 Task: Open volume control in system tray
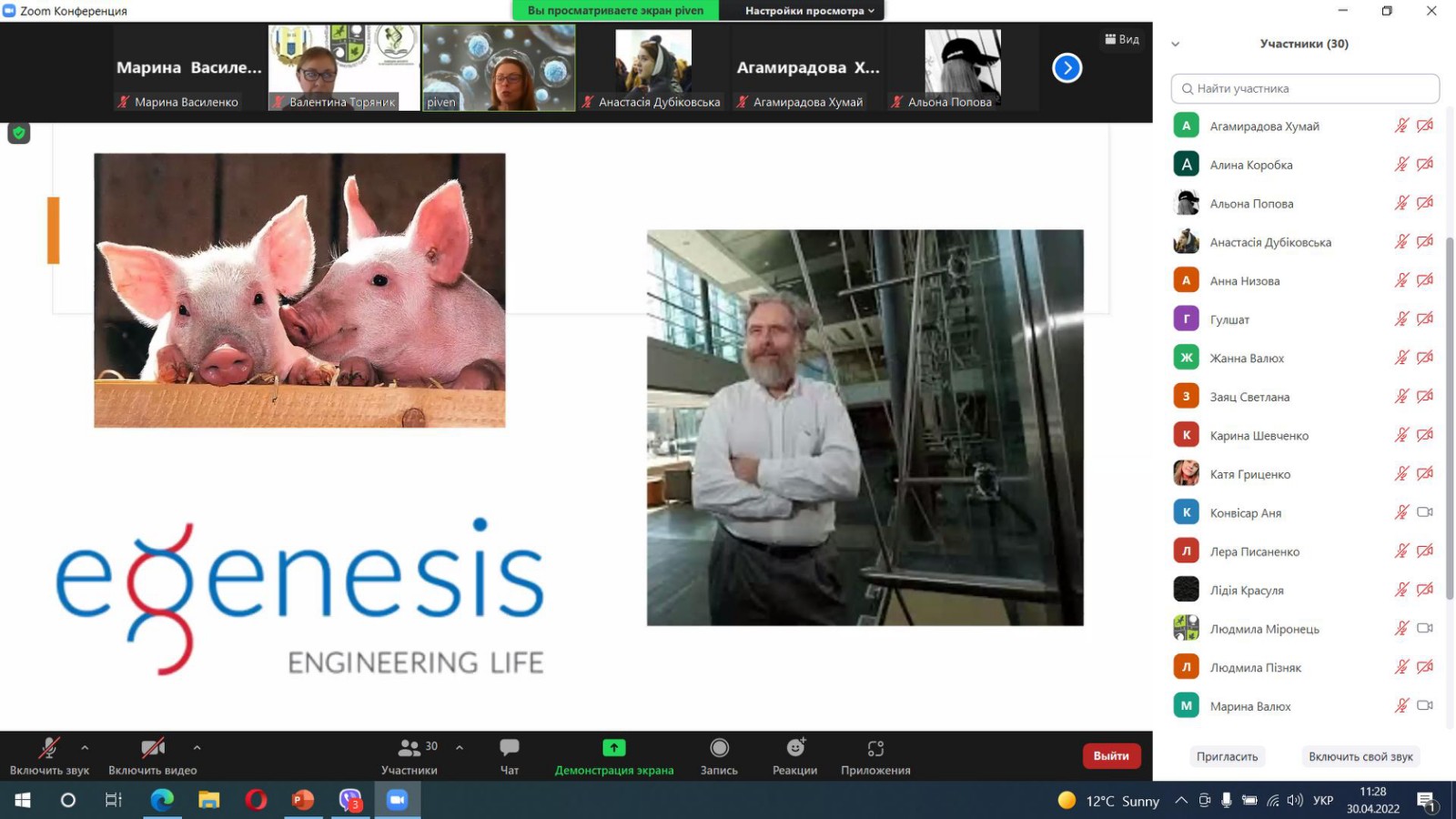tap(1295, 800)
